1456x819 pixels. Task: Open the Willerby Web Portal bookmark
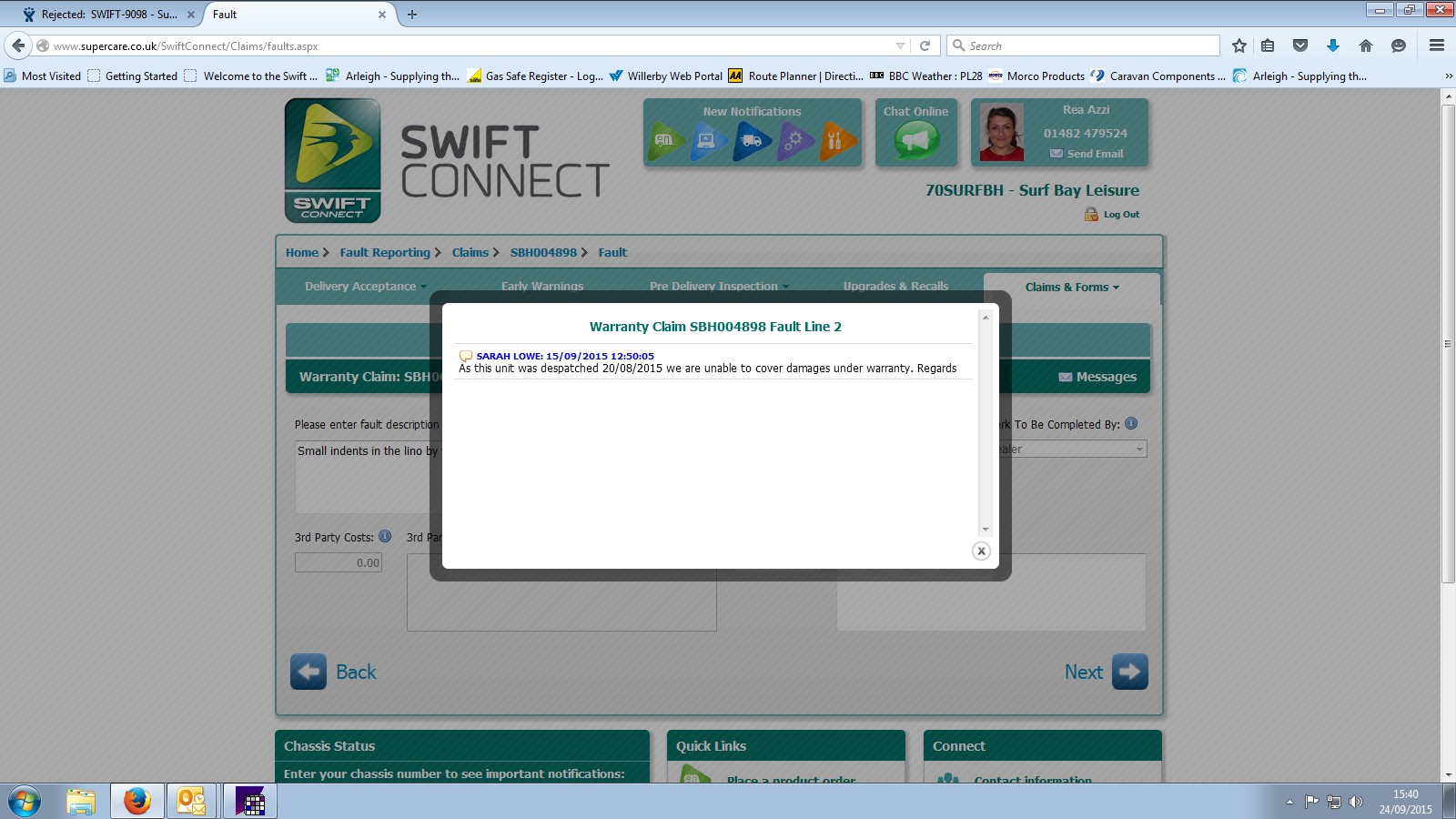[x=666, y=76]
